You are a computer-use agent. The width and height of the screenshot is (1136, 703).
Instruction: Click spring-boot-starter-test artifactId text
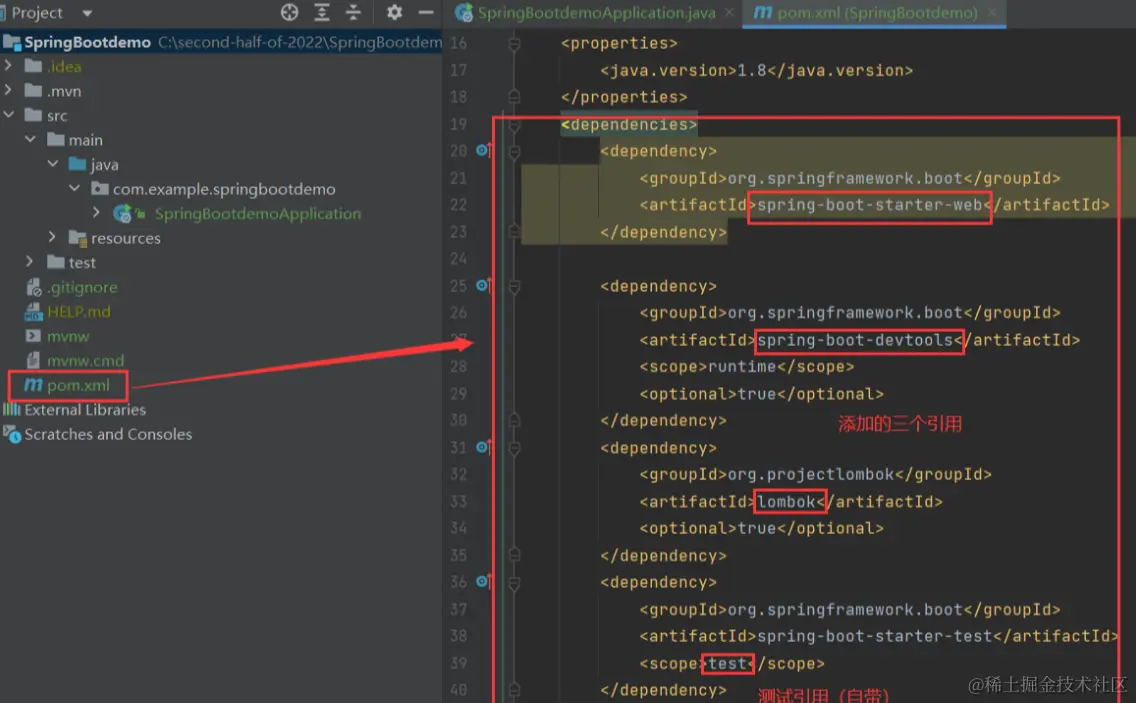coord(874,636)
